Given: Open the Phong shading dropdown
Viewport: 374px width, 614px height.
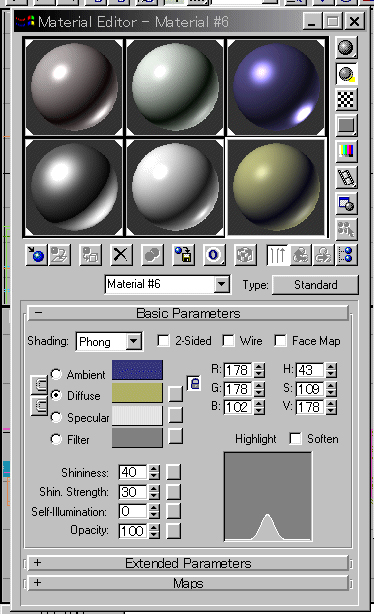Looking at the screenshot, I should [x=134, y=341].
